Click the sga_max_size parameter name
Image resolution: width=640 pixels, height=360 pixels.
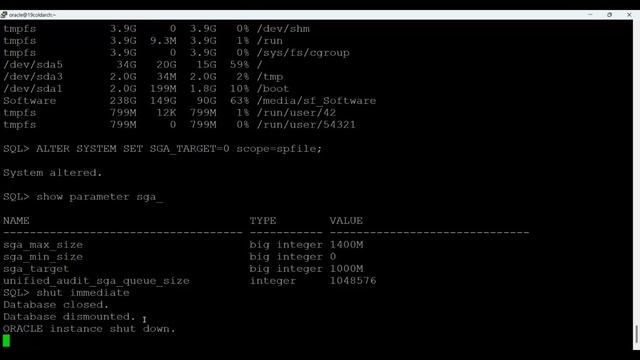pyautogui.click(x=43, y=245)
